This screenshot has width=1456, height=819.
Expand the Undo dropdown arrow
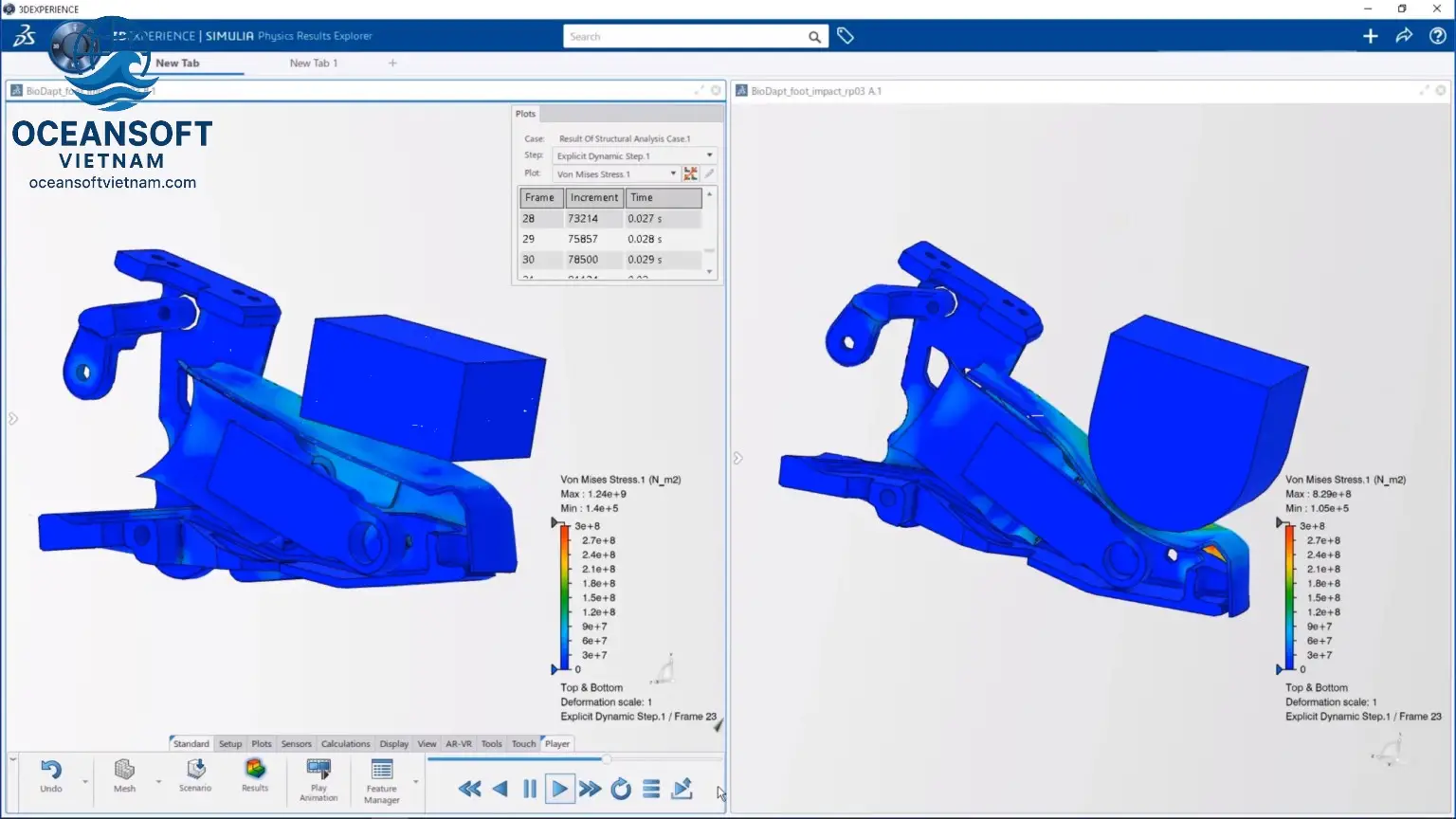pyautogui.click(x=85, y=782)
